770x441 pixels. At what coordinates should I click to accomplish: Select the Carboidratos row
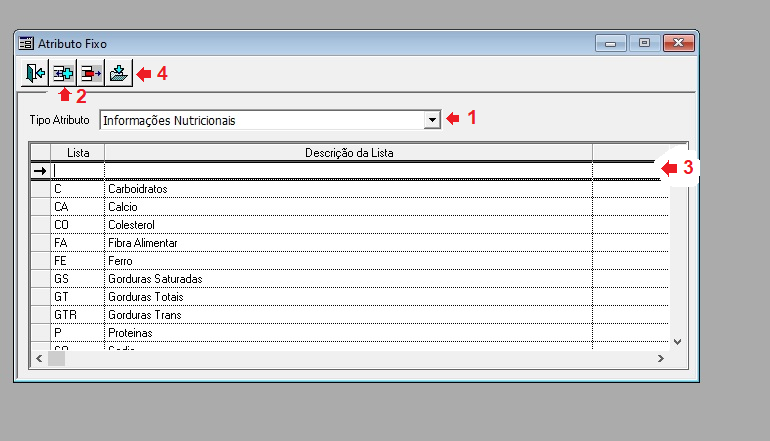point(349,189)
